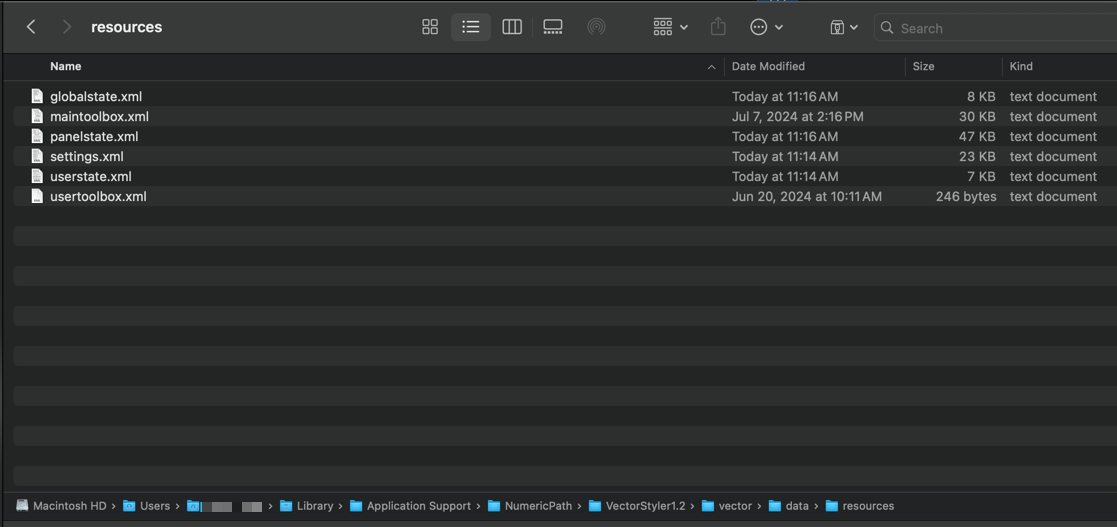Click the Share button in toolbar
The width and height of the screenshot is (1117, 527).
point(718,27)
